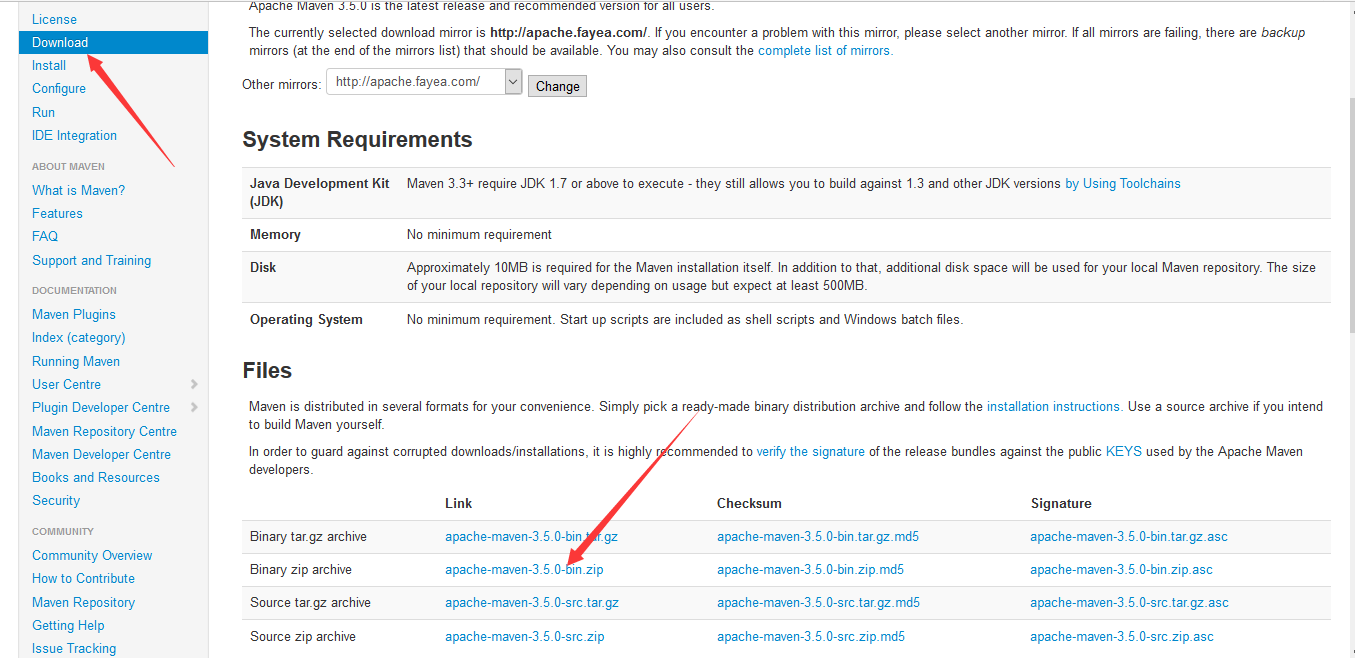The height and width of the screenshot is (658, 1355).
Task: Open complete list of mirrors link
Action: click(824, 50)
